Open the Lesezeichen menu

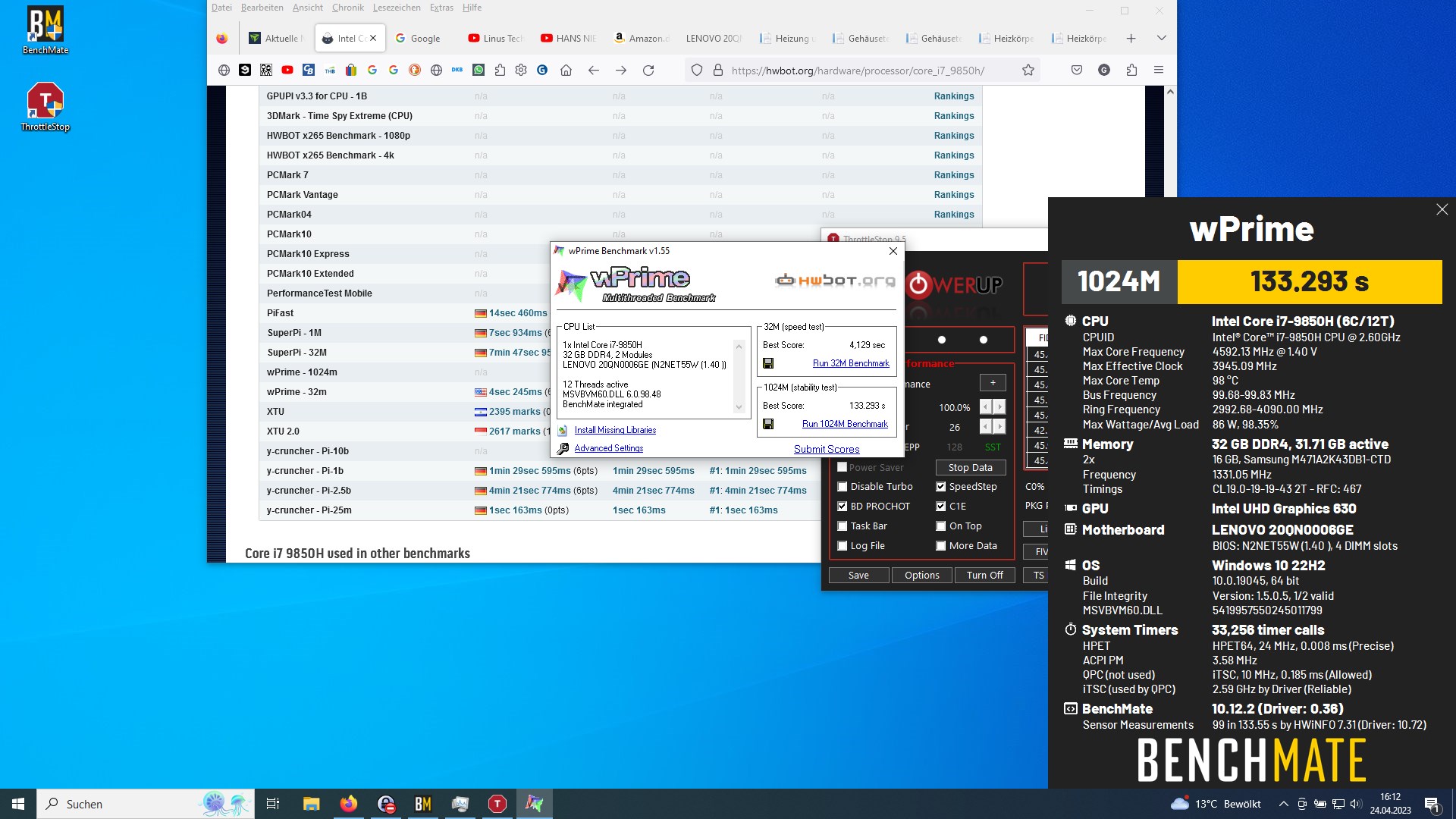[397, 8]
